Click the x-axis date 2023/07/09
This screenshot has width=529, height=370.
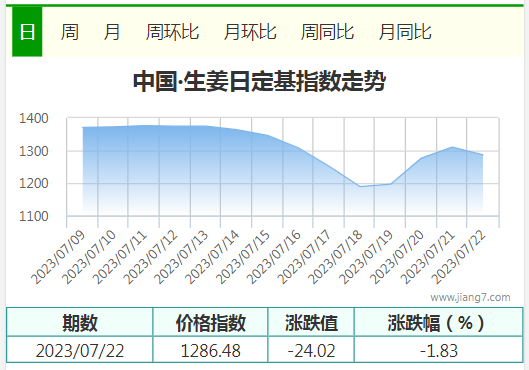pyautogui.click(x=58, y=258)
